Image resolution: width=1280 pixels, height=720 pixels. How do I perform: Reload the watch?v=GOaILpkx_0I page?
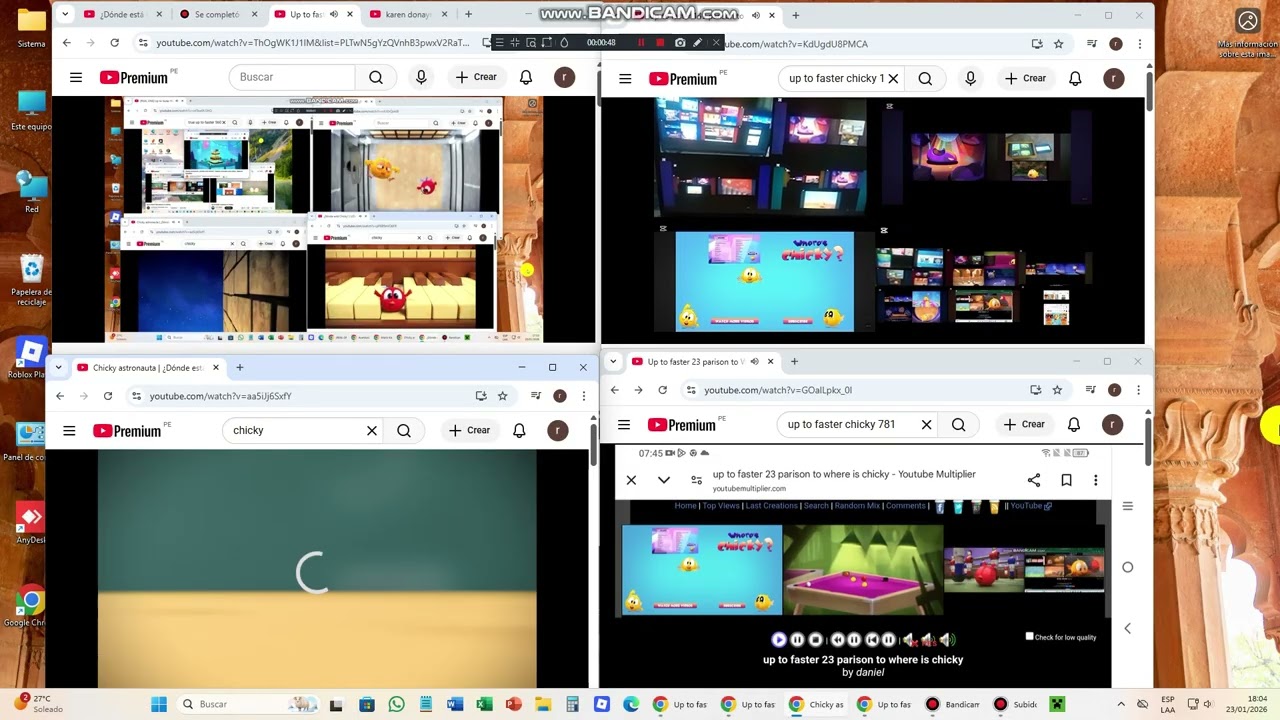(662, 390)
